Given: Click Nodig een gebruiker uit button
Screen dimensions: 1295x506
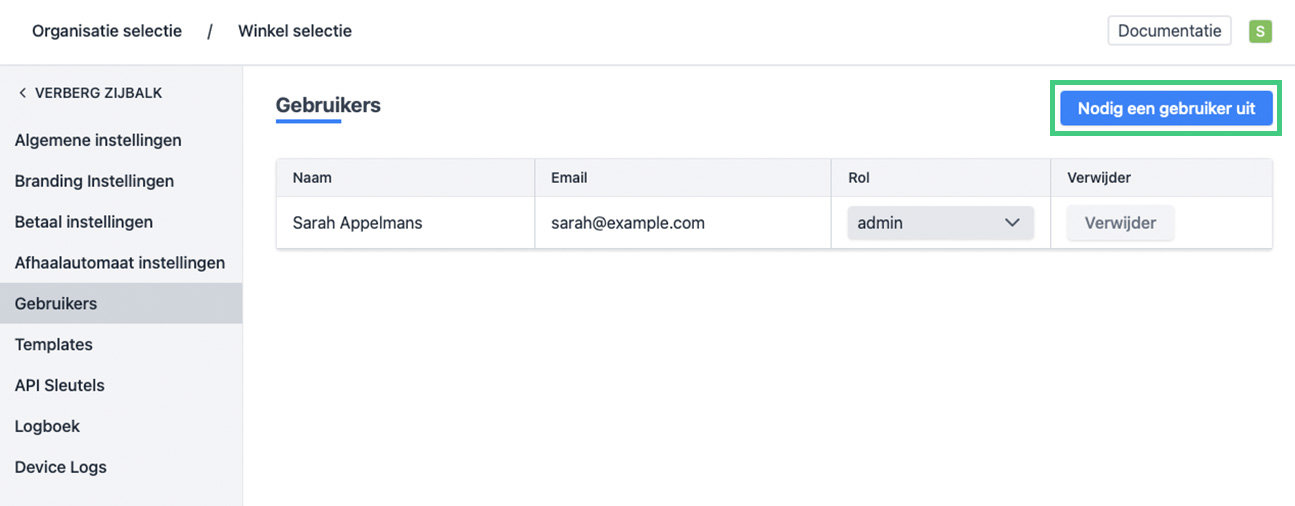Looking at the screenshot, I should 1166,109.
